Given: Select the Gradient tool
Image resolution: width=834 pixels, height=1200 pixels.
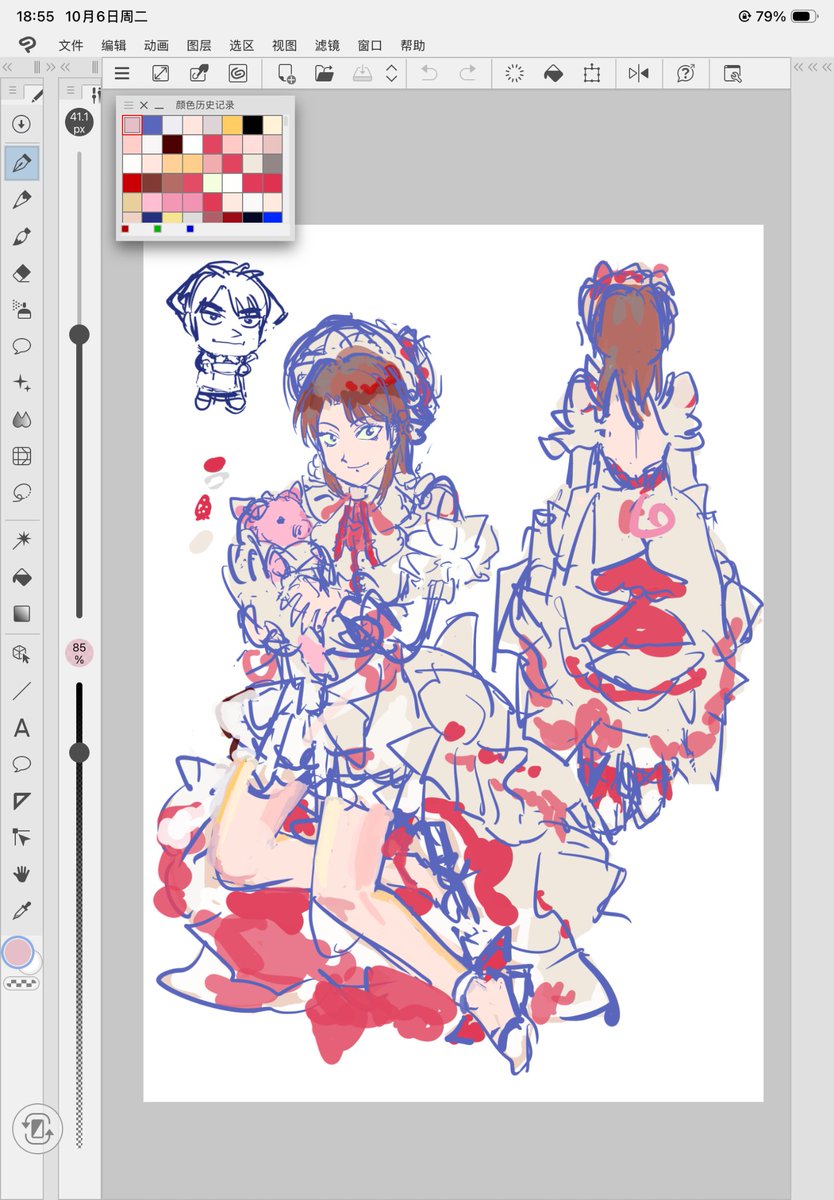Looking at the screenshot, I should (21, 613).
